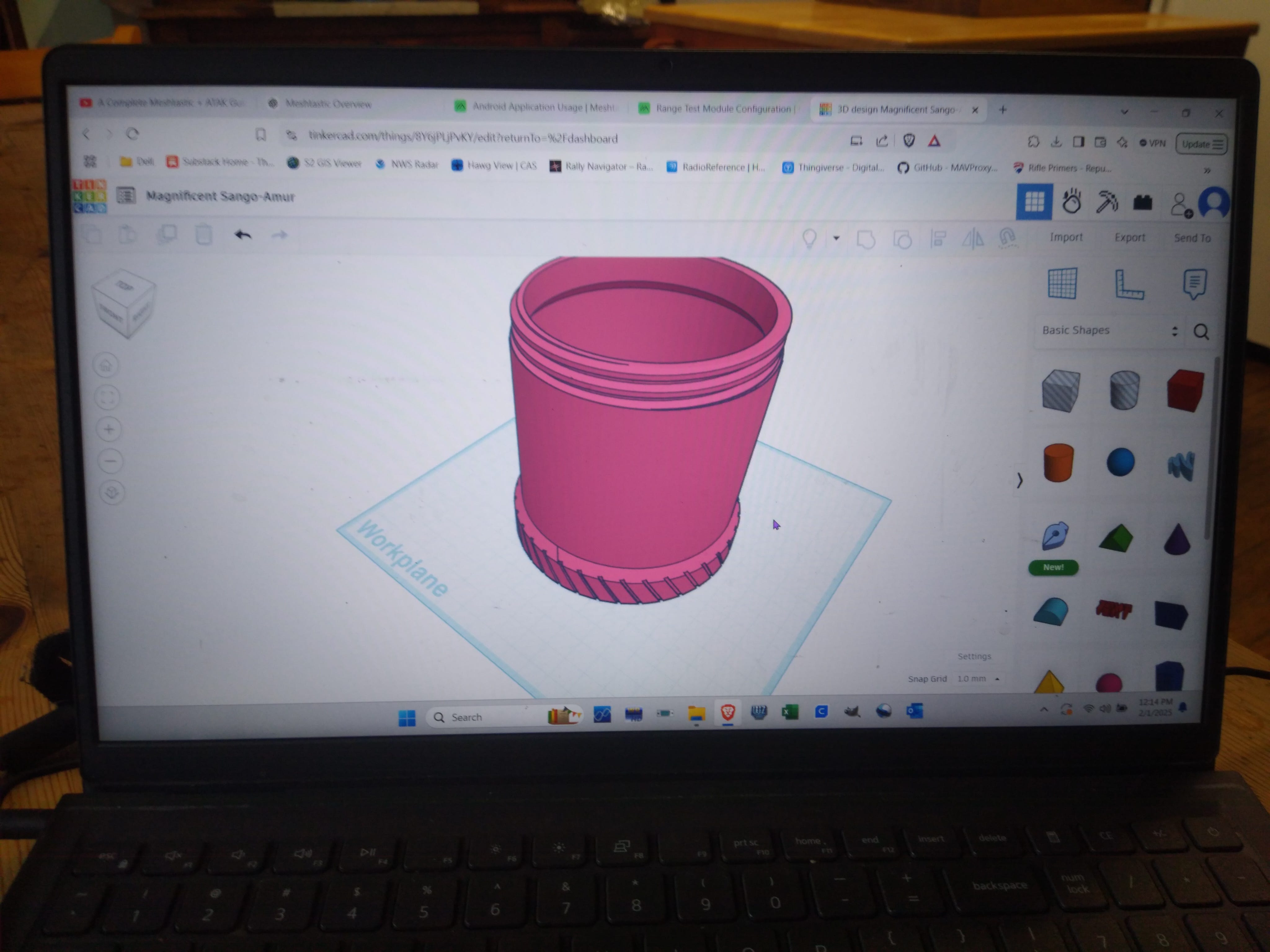Click the browser address bar URL
The width and height of the screenshot is (1270, 952).
tap(463, 138)
